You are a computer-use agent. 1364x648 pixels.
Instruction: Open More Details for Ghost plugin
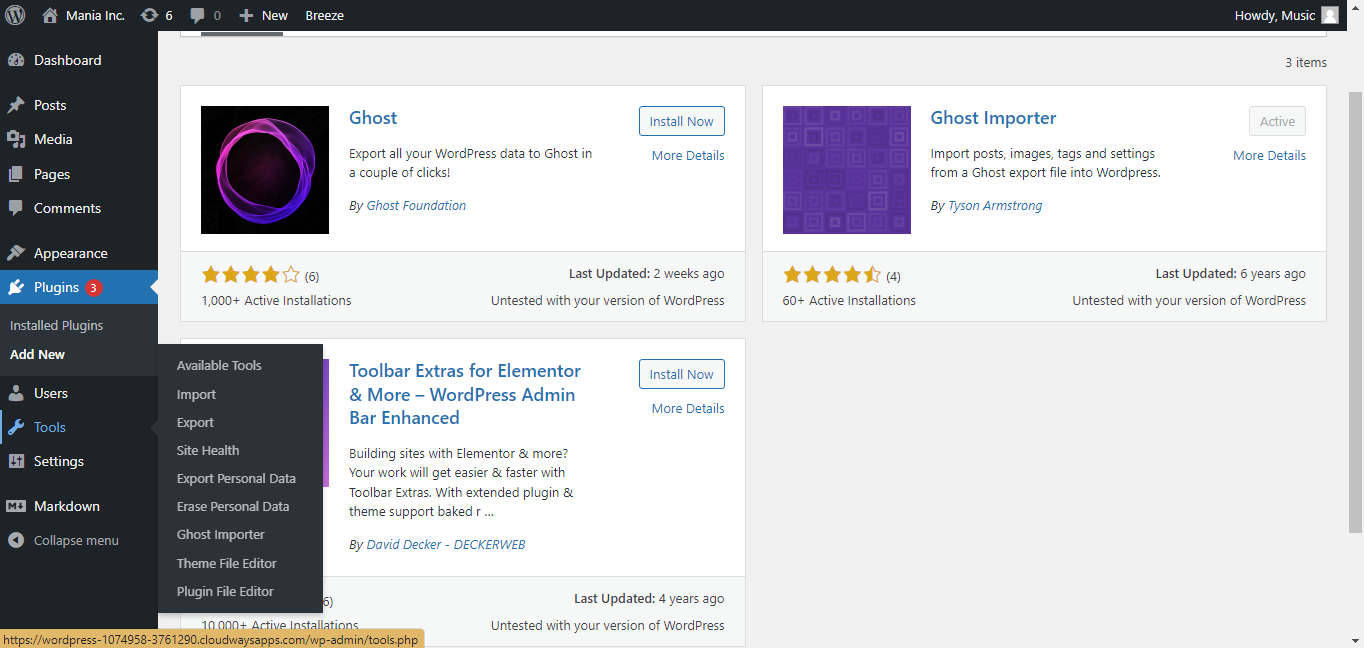[688, 155]
